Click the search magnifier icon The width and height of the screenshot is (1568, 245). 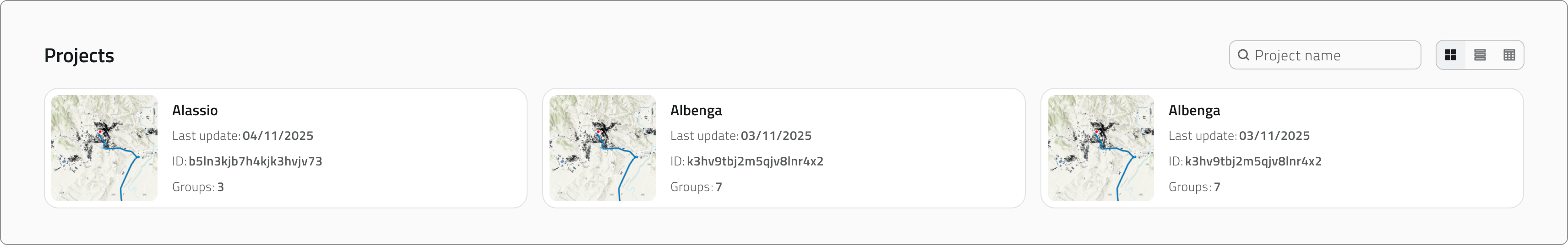tap(1244, 55)
